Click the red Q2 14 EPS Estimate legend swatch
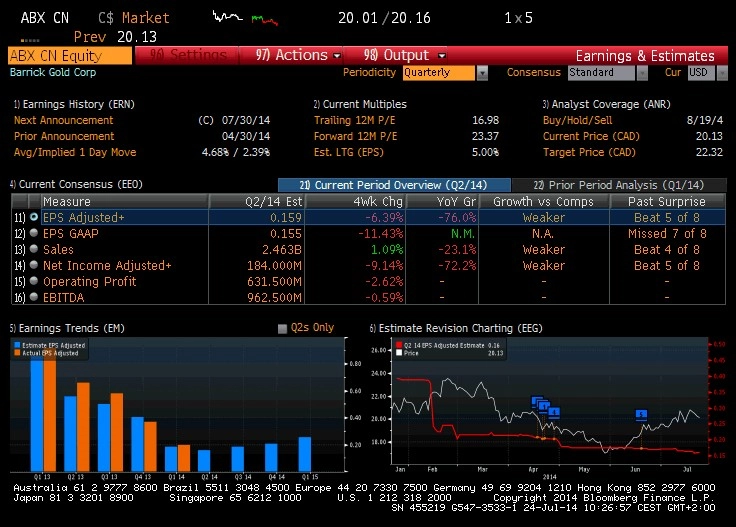The image size is (736, 527). pyautogui.click(x=399, y=345)
